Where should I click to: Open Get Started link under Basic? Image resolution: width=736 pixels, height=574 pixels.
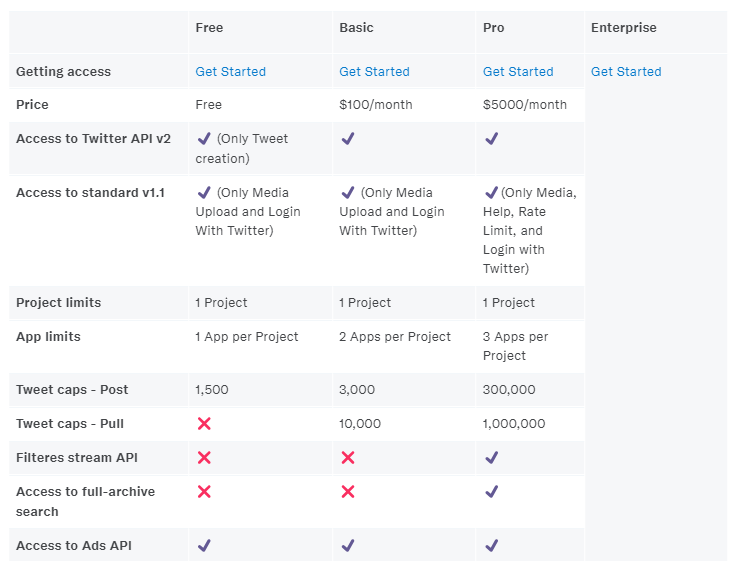[374, 71]
